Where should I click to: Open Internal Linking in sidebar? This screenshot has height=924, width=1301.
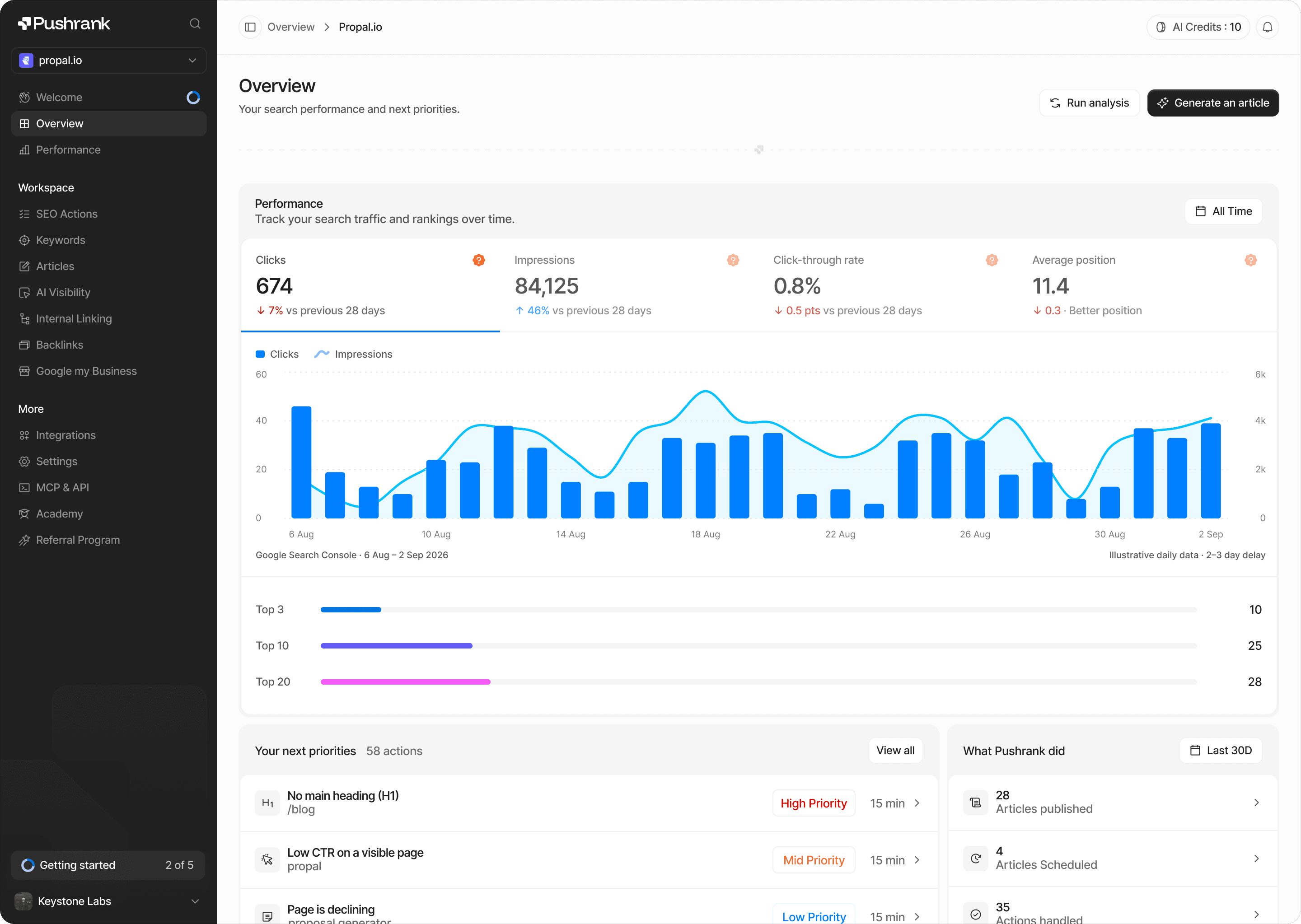tap(109, 319)
